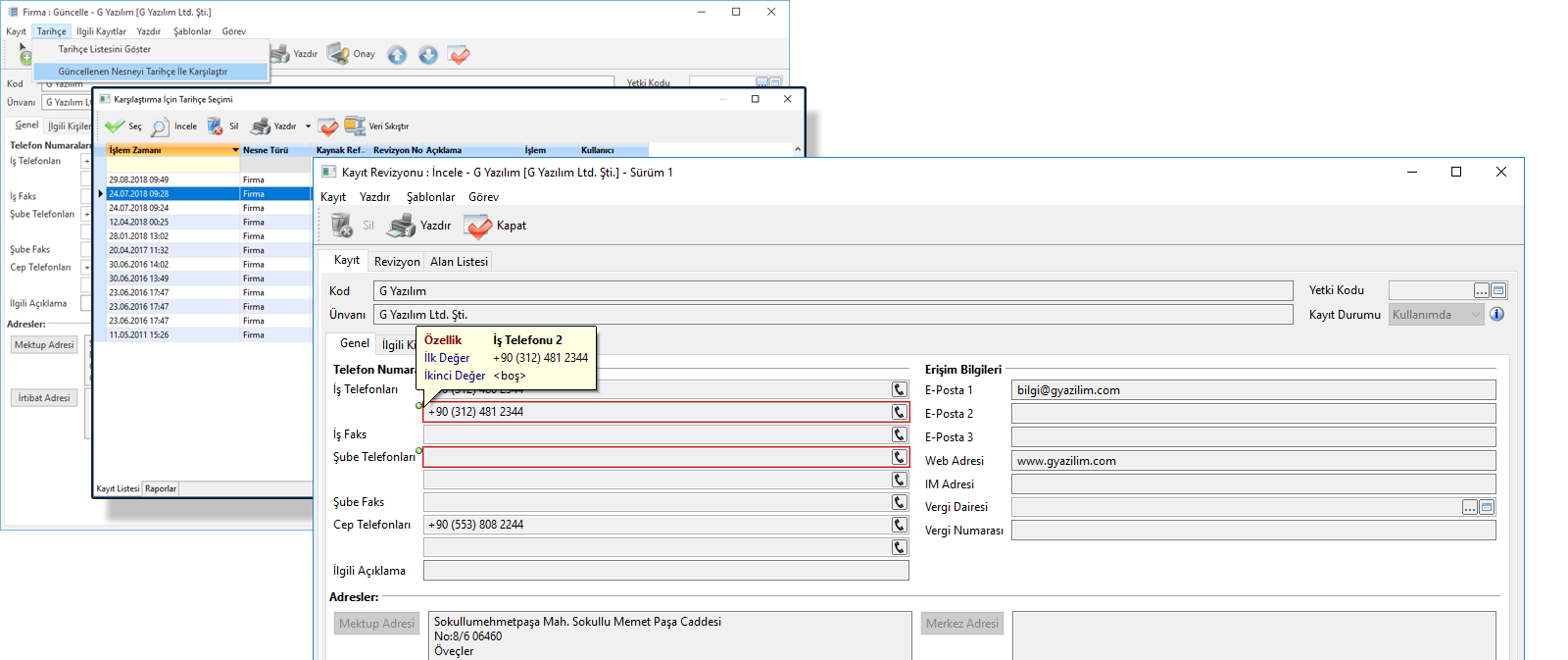The height and width of the screenshot is (660, 1568).
Task: Click the blue info icon beside Kayıt Durumu
Action: tap(1496, 315)
